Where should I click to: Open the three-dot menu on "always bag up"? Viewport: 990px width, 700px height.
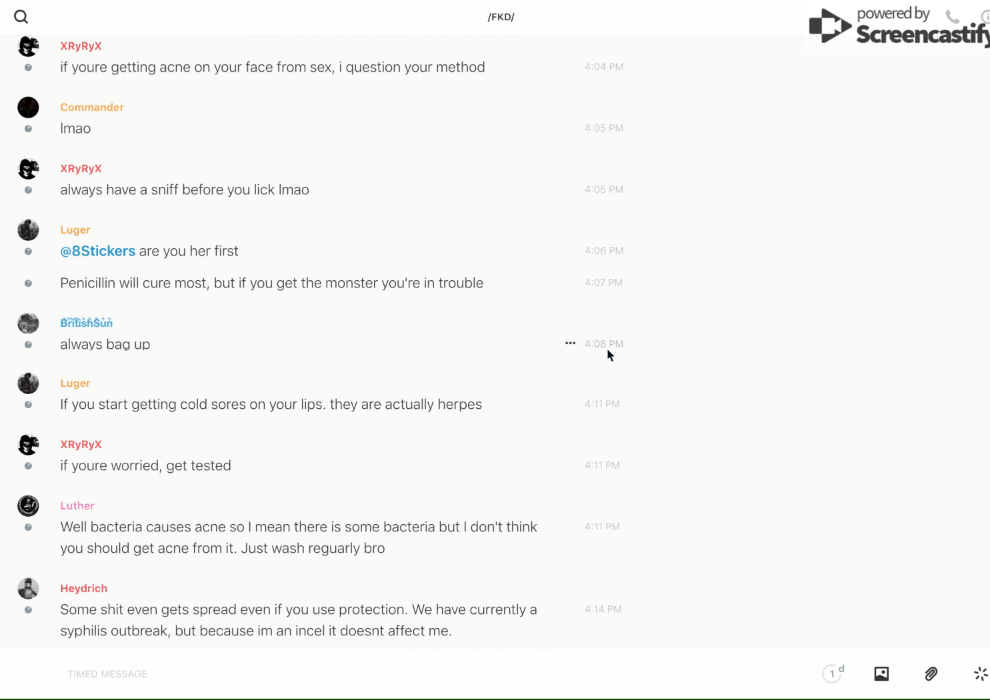(570, 343)
